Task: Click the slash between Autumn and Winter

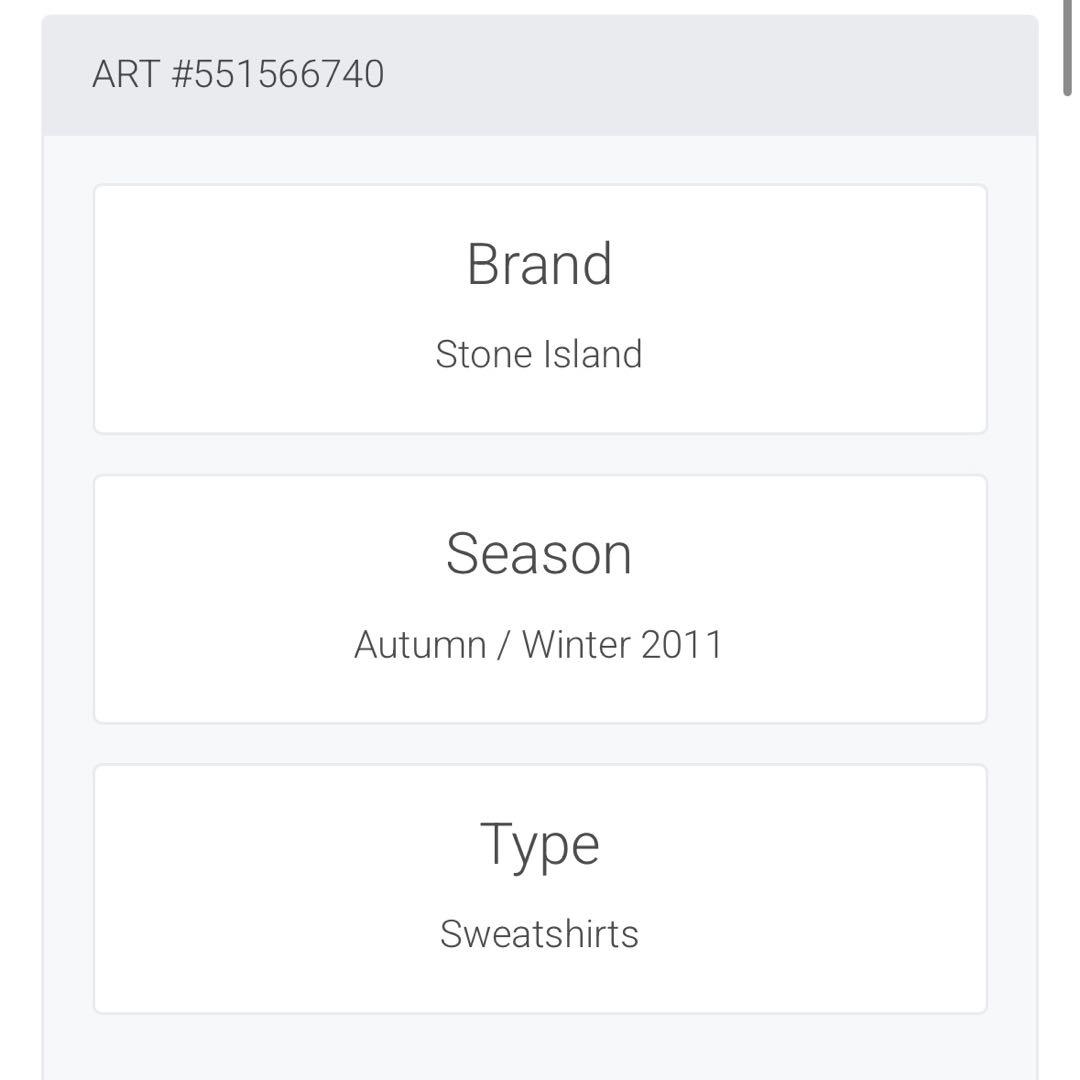Action: click(504, 644)
